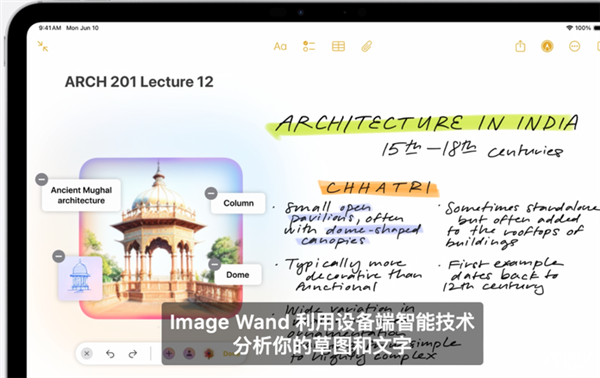This screenshot has height=378, width=600.
Task: Remove the Dome suggestion
Action: (215, 264)
